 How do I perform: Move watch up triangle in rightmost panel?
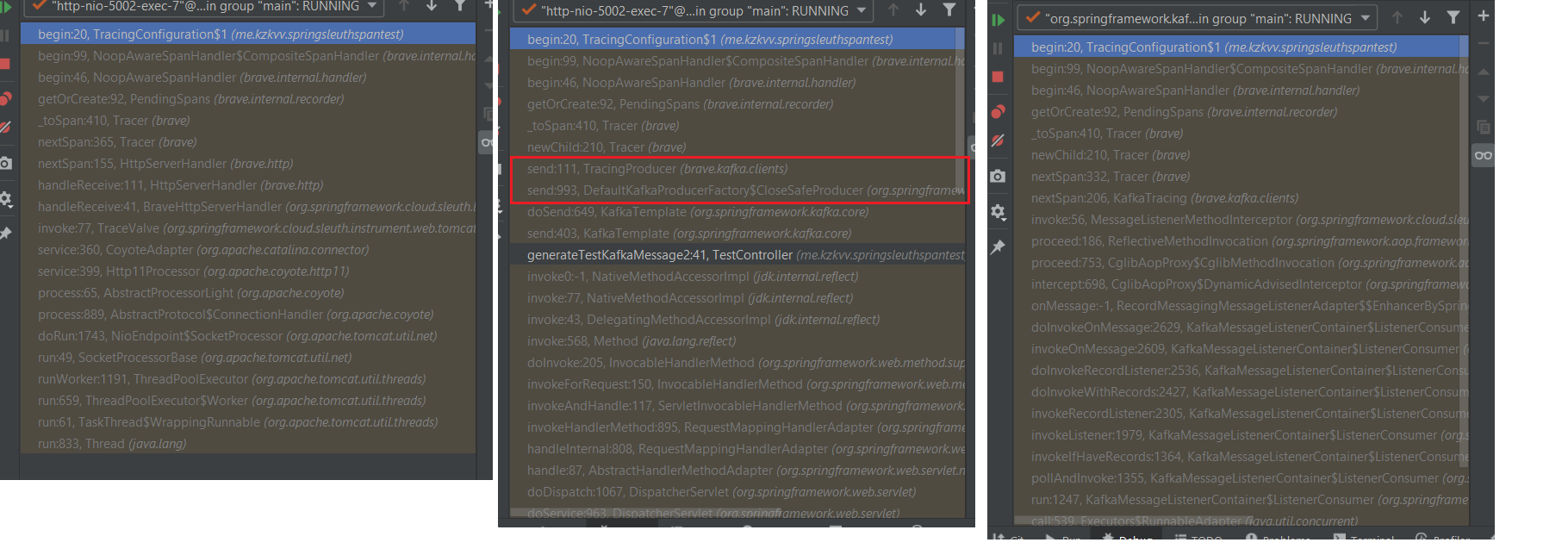1483,72
